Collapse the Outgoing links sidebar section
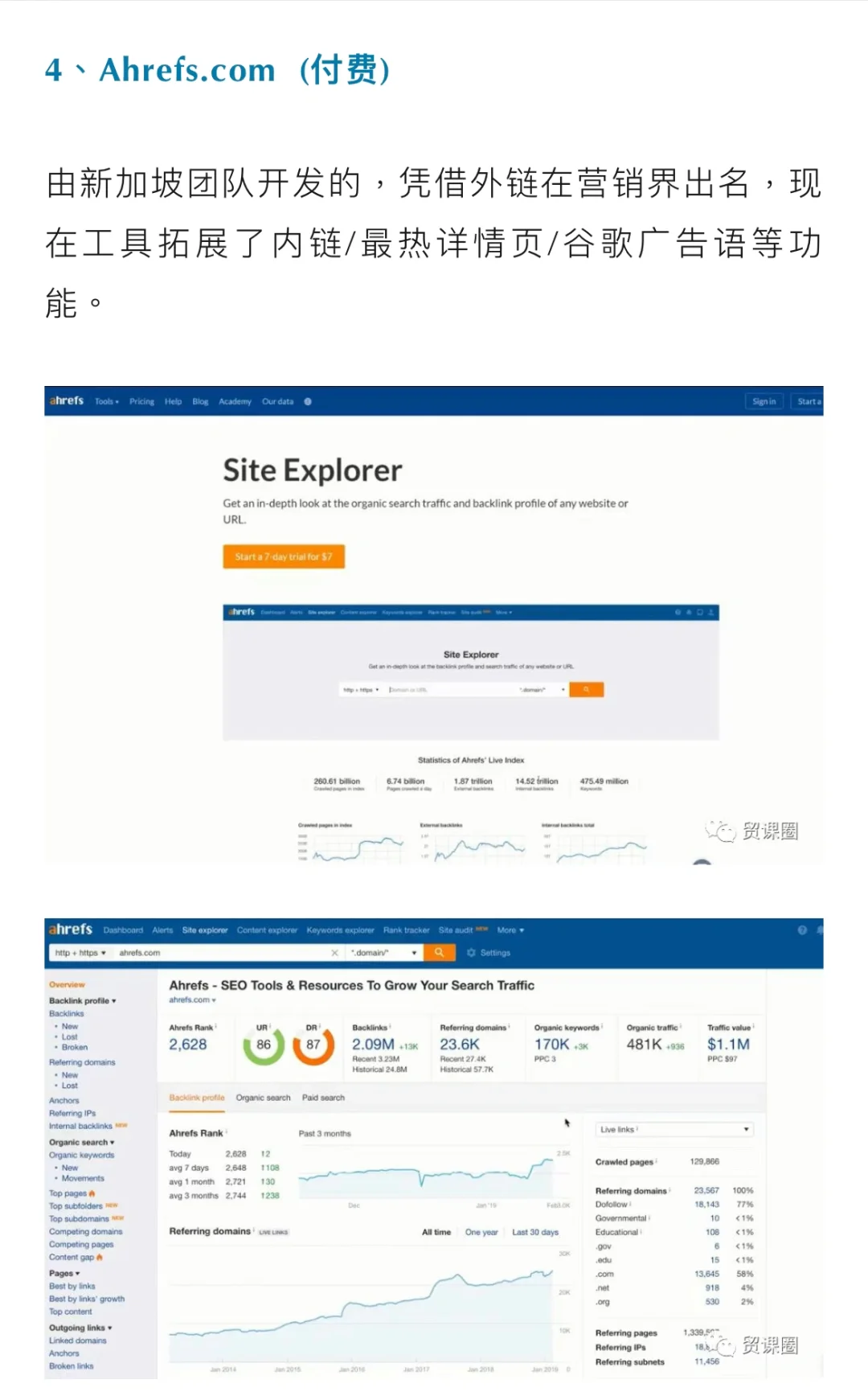Screen dimensions: 868x1400 (x=80, y=1328)
